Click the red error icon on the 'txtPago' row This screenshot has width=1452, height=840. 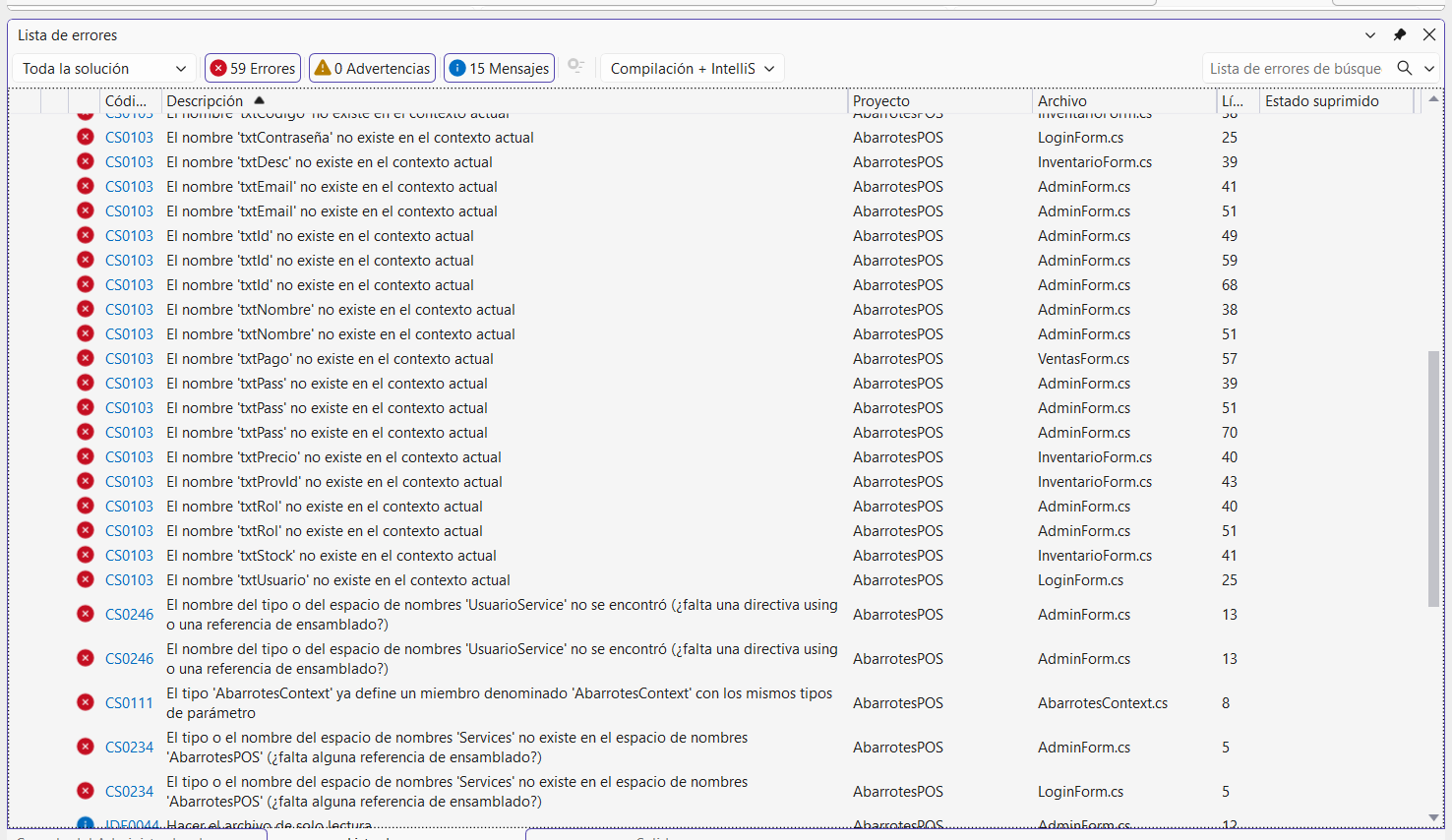click(x=86, y=359)
